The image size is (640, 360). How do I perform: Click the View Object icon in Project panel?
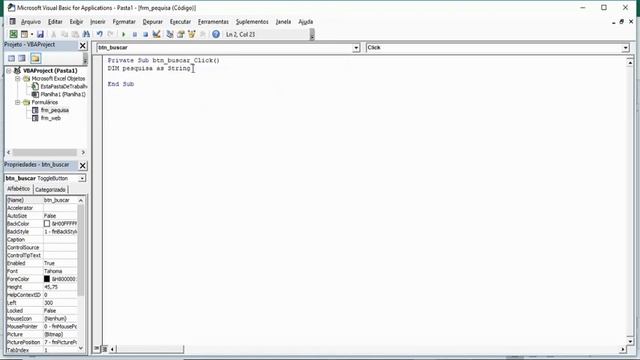pyautogui.click(x=22, y=58)
